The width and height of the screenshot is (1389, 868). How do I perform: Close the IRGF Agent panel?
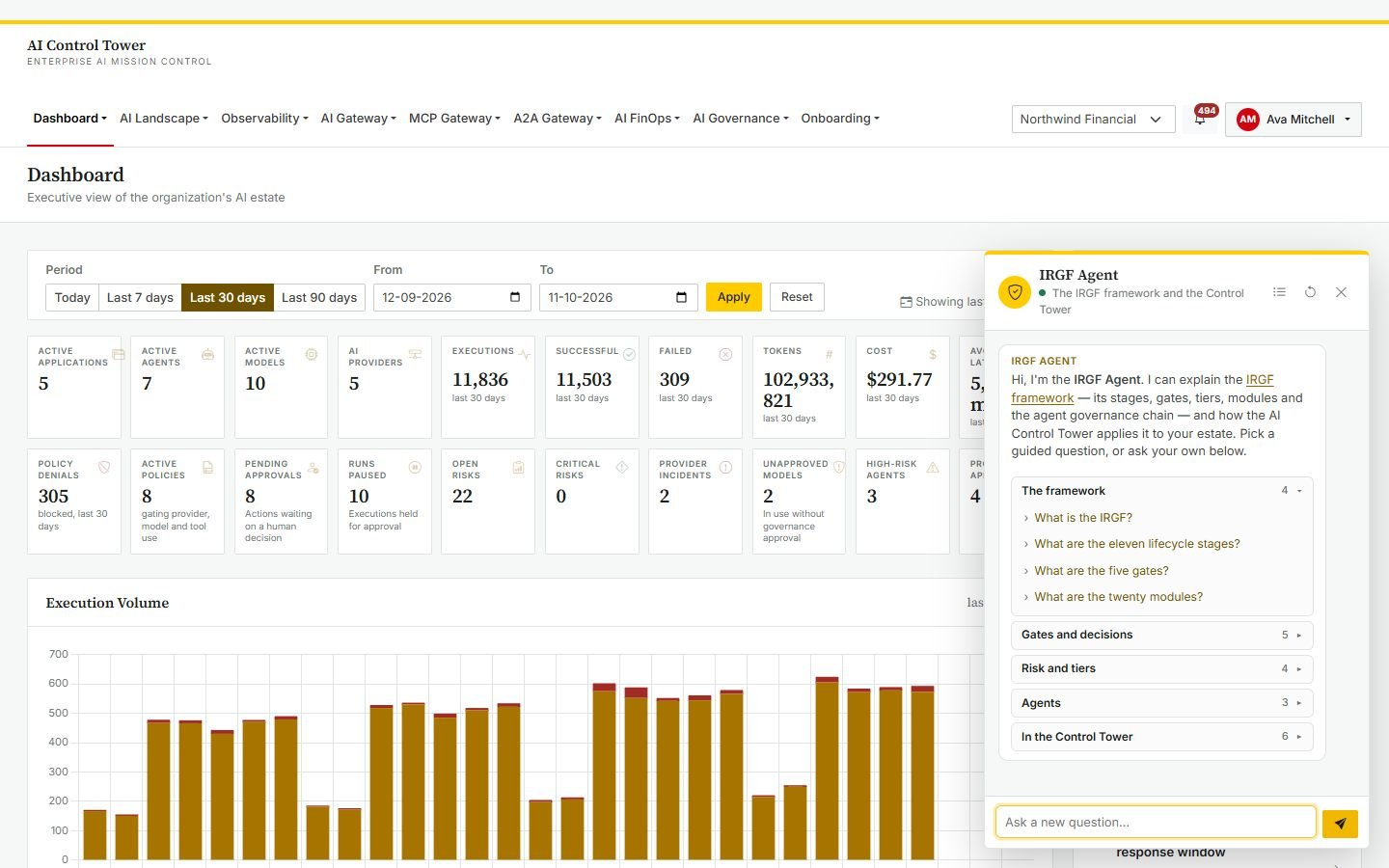point(1341,292)
